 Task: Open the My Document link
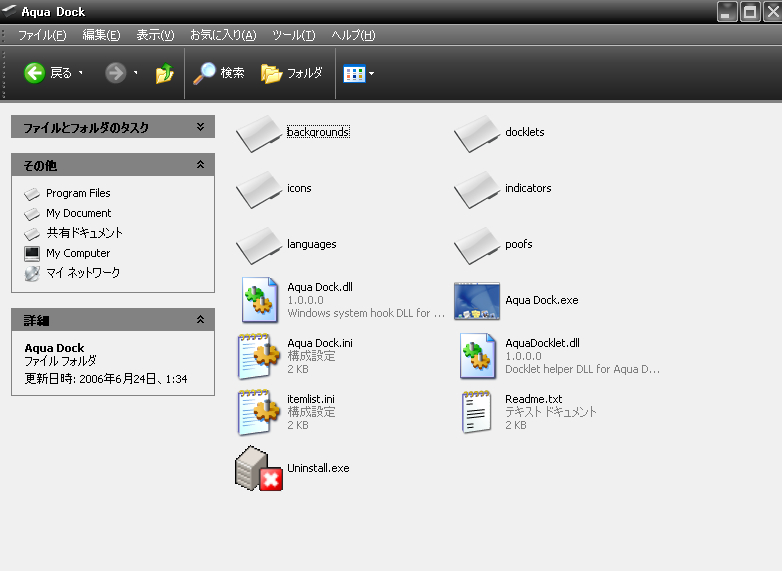pyautogui.click(x=79, y=213)
